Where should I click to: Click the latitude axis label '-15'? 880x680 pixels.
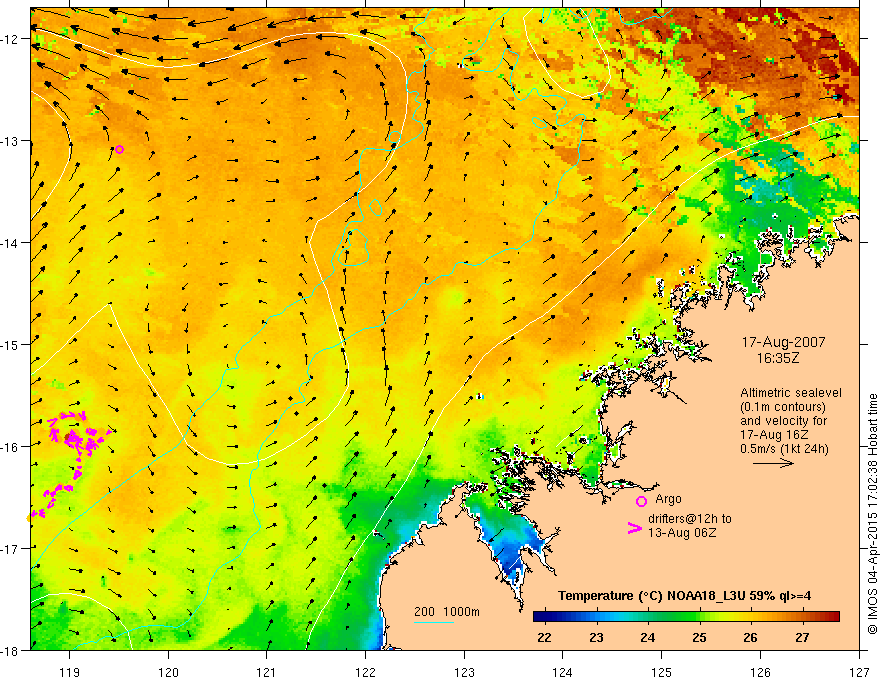click(10, 344)
